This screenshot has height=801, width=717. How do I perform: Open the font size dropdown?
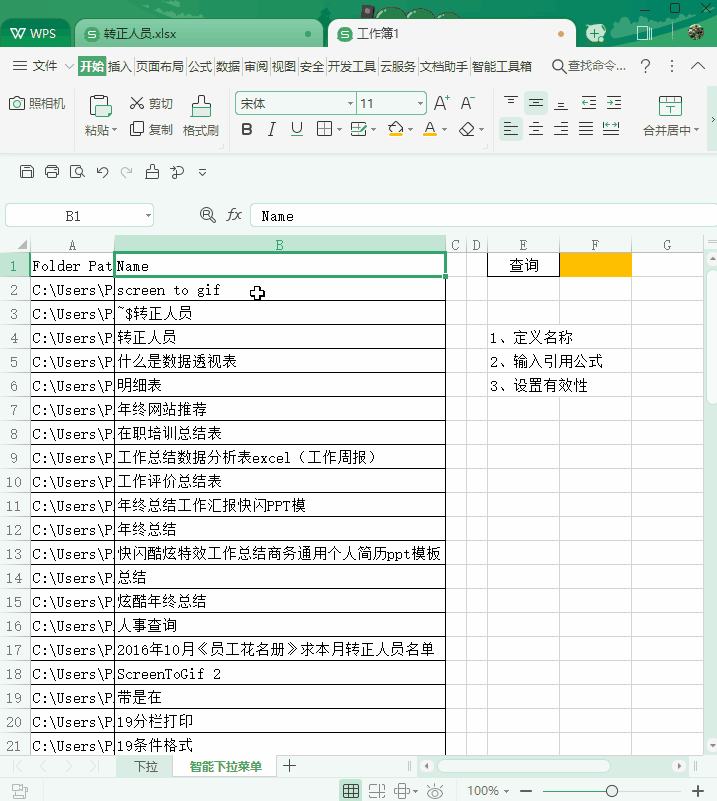[x=420, y=103]
